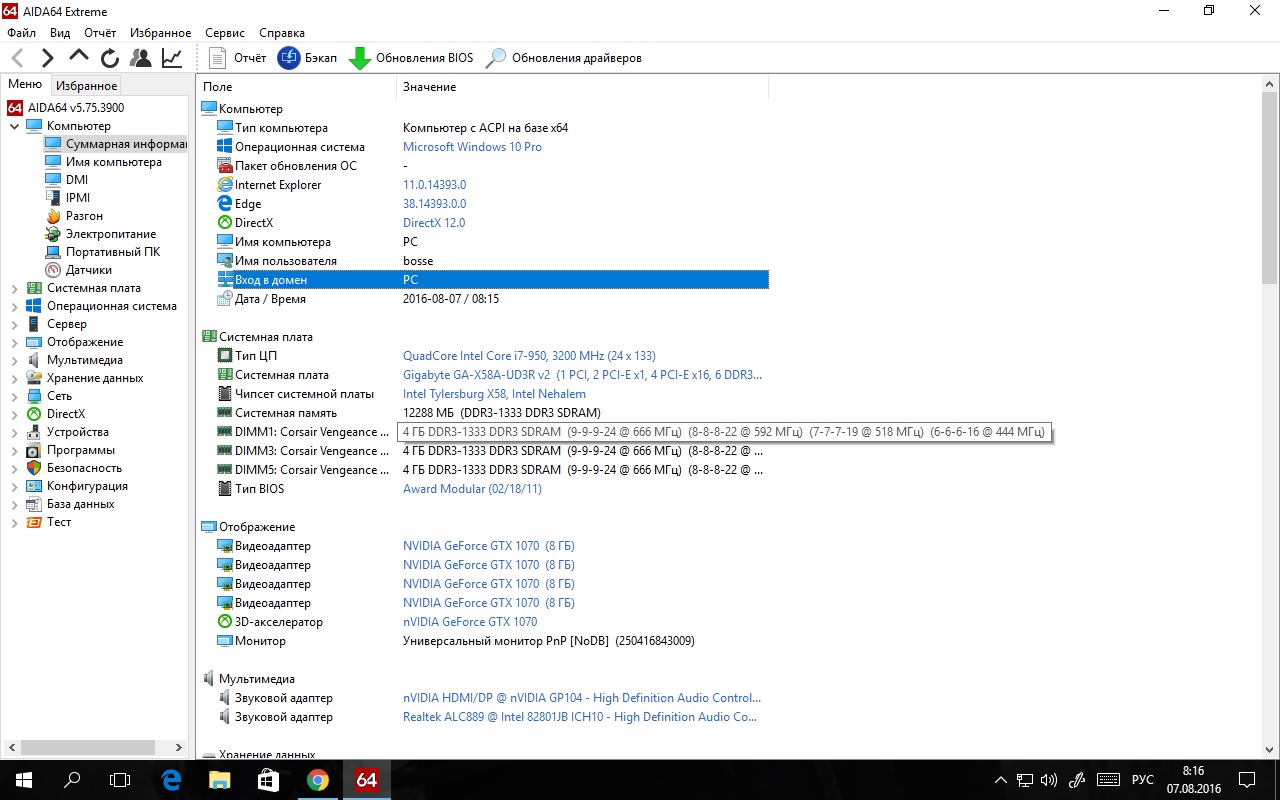The image size is (1280, 800).
Task: Select the DMI tree item
Action: (x=77, y=180)
